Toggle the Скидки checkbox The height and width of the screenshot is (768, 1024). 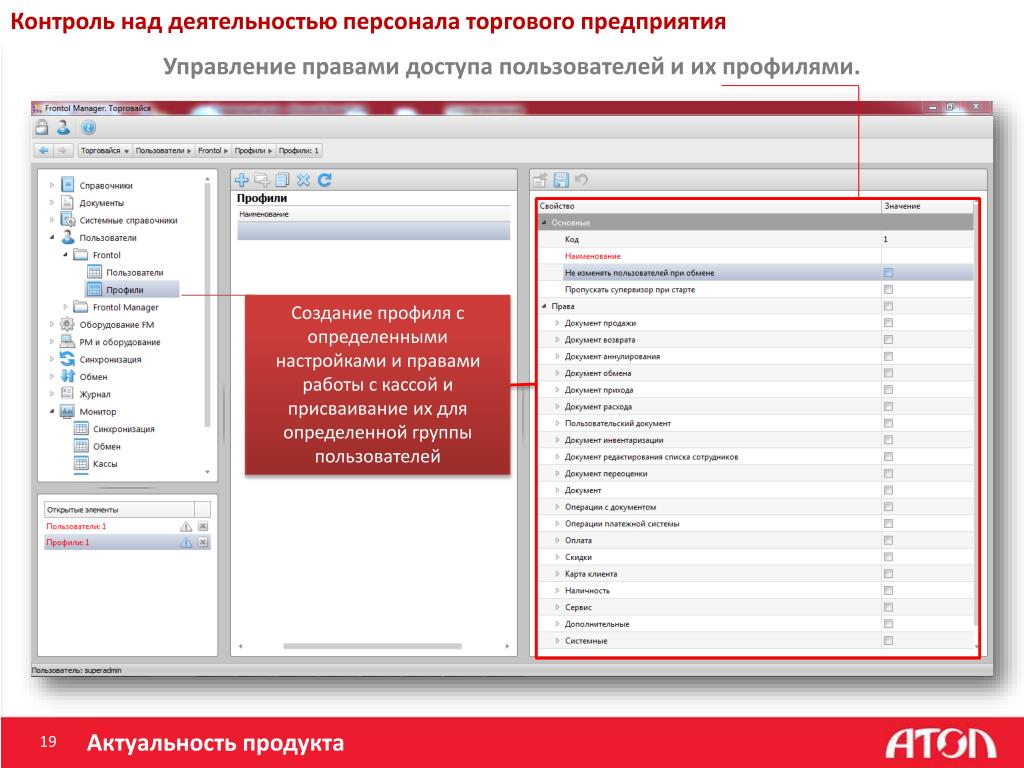[x=888, y=557]
